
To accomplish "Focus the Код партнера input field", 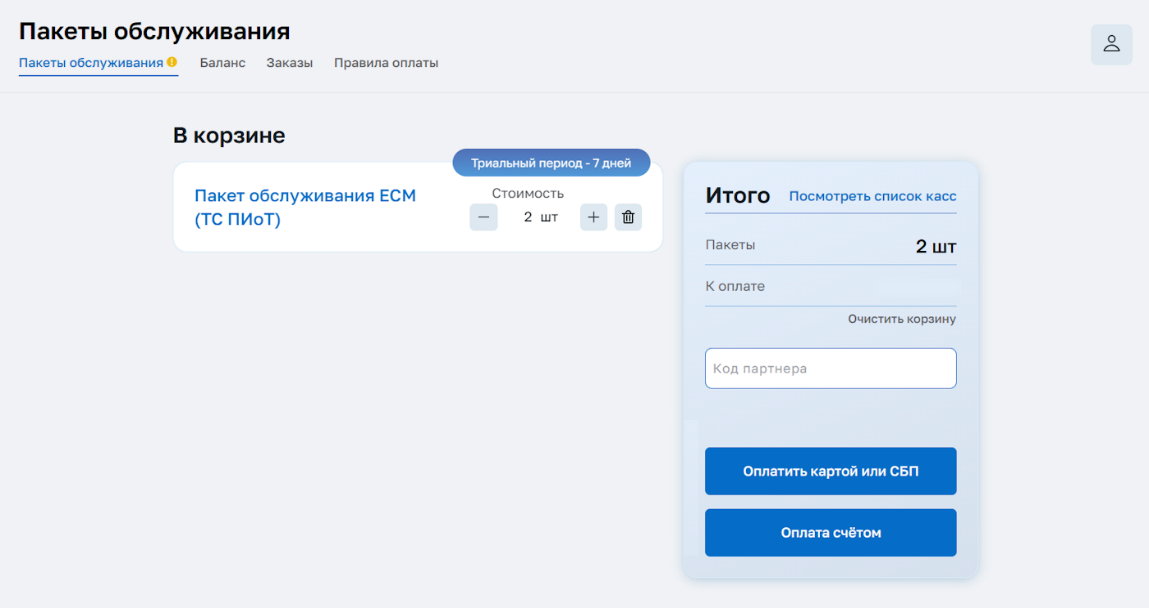I will coord(830,368).
